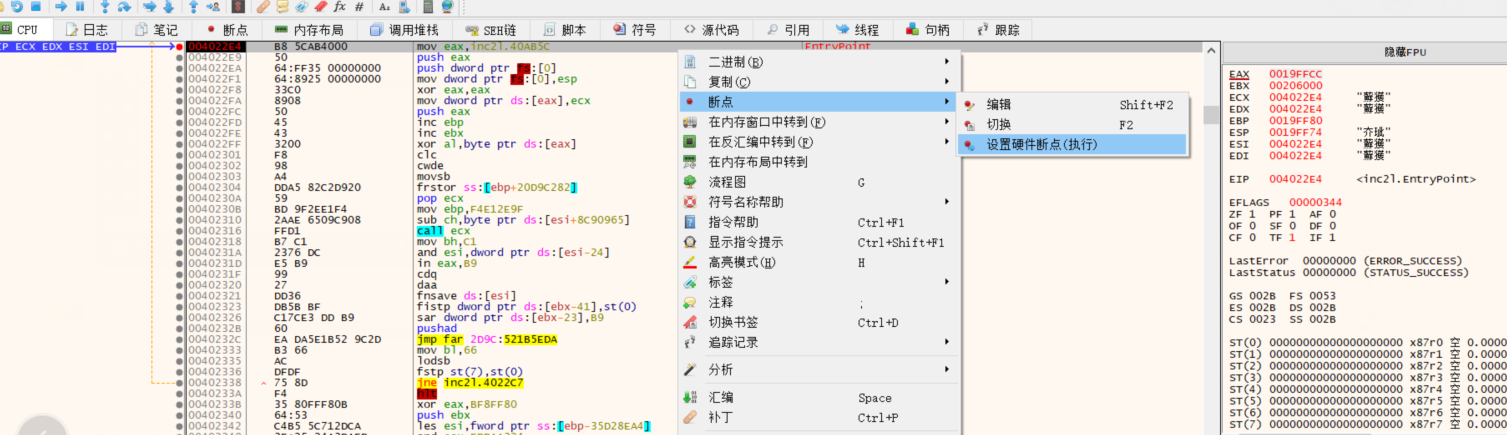Click the 'jmp far 2D9C:521B5EDA' instruction
This screenshot has height=435, width=1507.
click(488, 339)
